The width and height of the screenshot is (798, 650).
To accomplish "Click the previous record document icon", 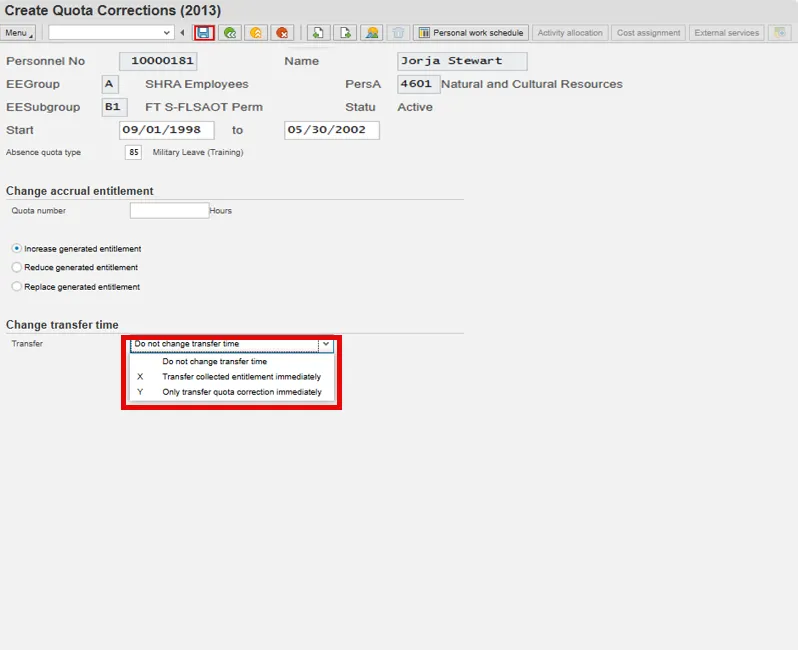I will (x=318, y=33).
